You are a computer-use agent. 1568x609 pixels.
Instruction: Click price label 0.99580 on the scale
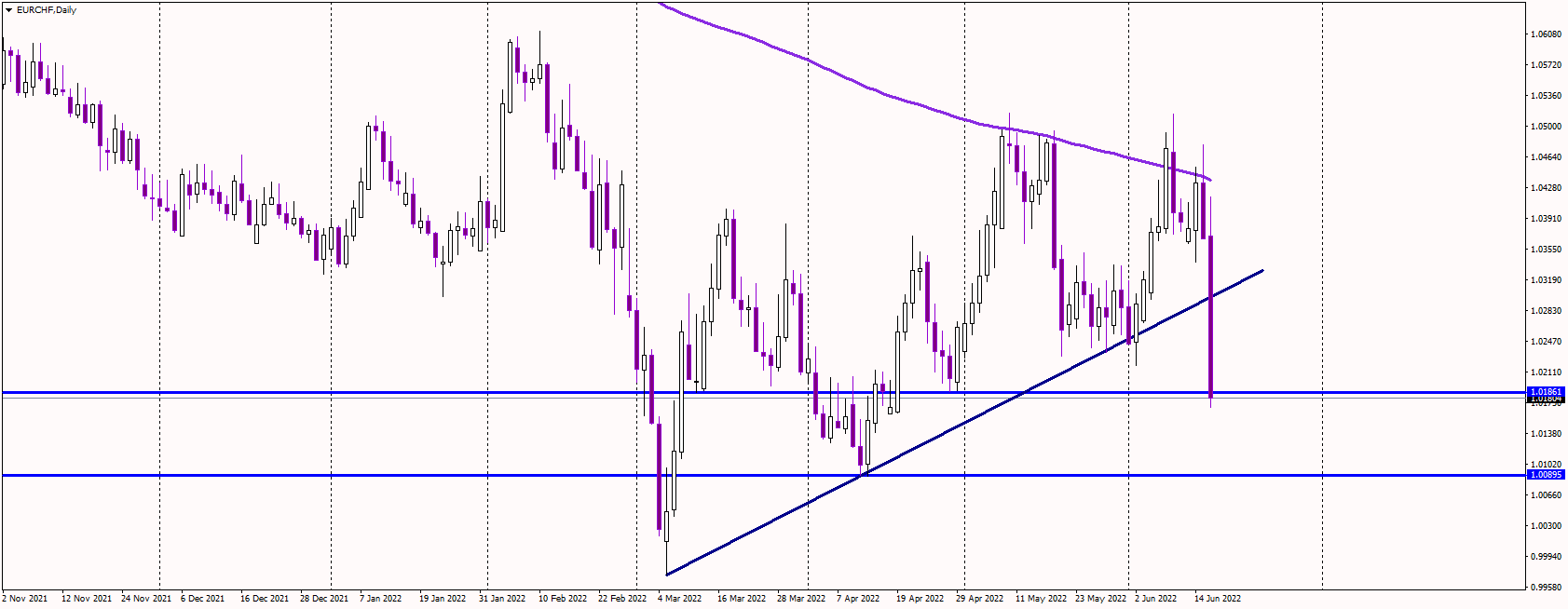pos(1546,588)
